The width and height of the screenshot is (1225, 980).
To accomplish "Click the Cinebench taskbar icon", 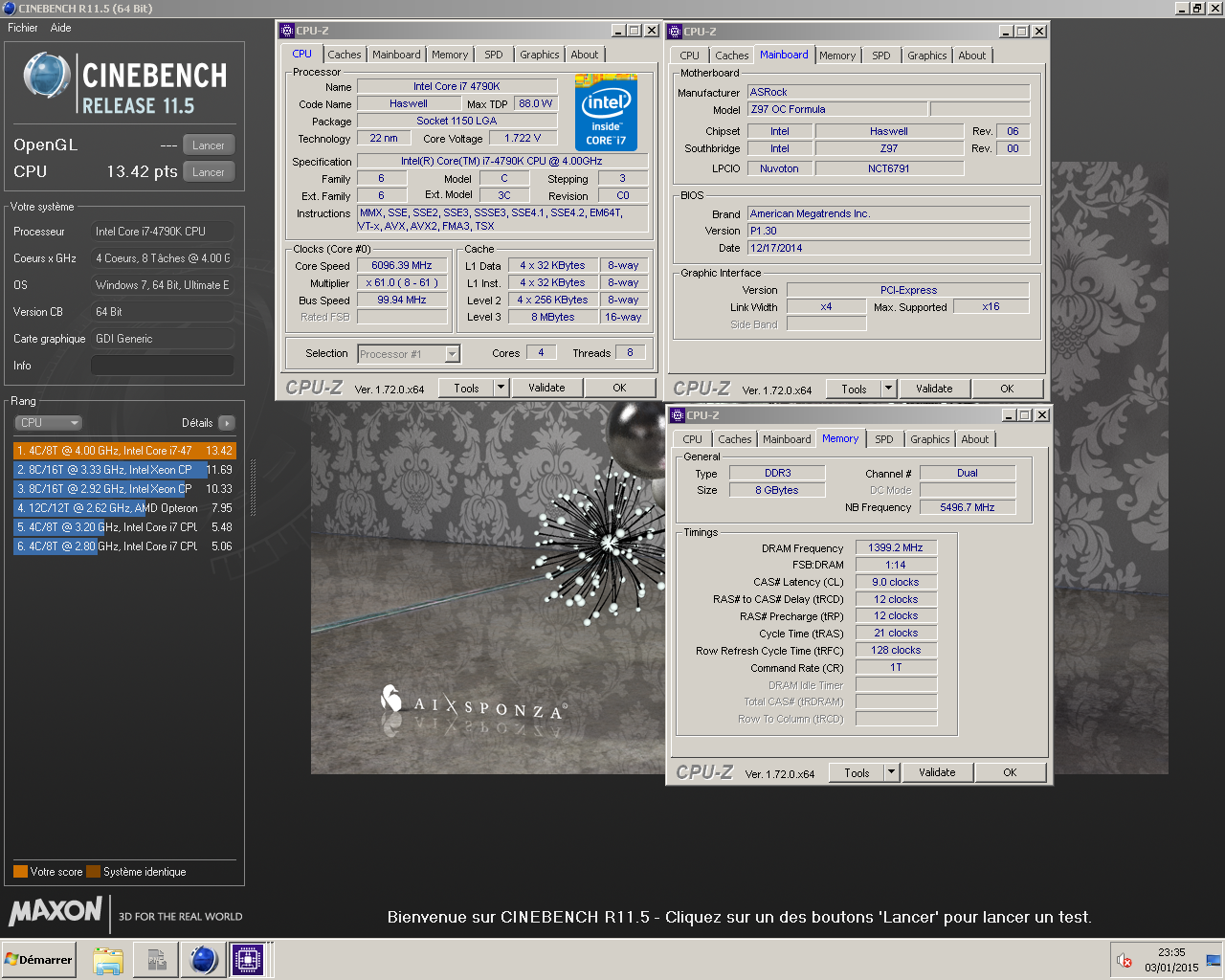I will pos(204,960).
